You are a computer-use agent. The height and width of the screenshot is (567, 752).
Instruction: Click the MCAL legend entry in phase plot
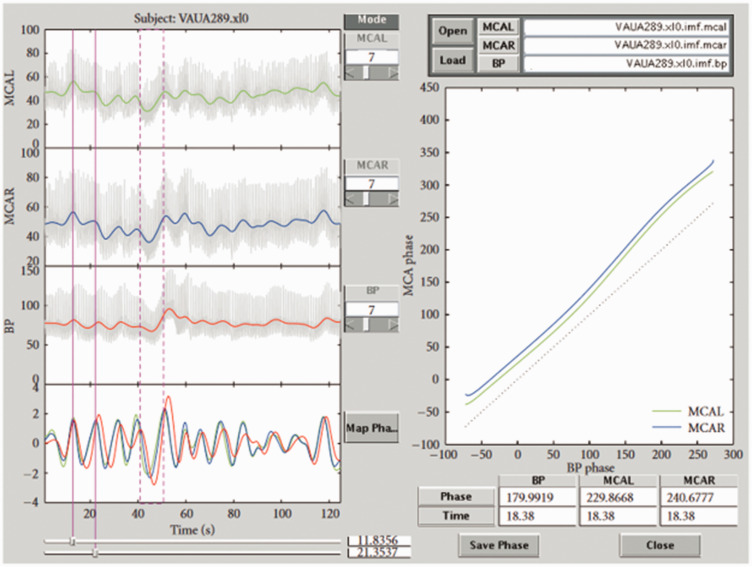pos(689,412)
